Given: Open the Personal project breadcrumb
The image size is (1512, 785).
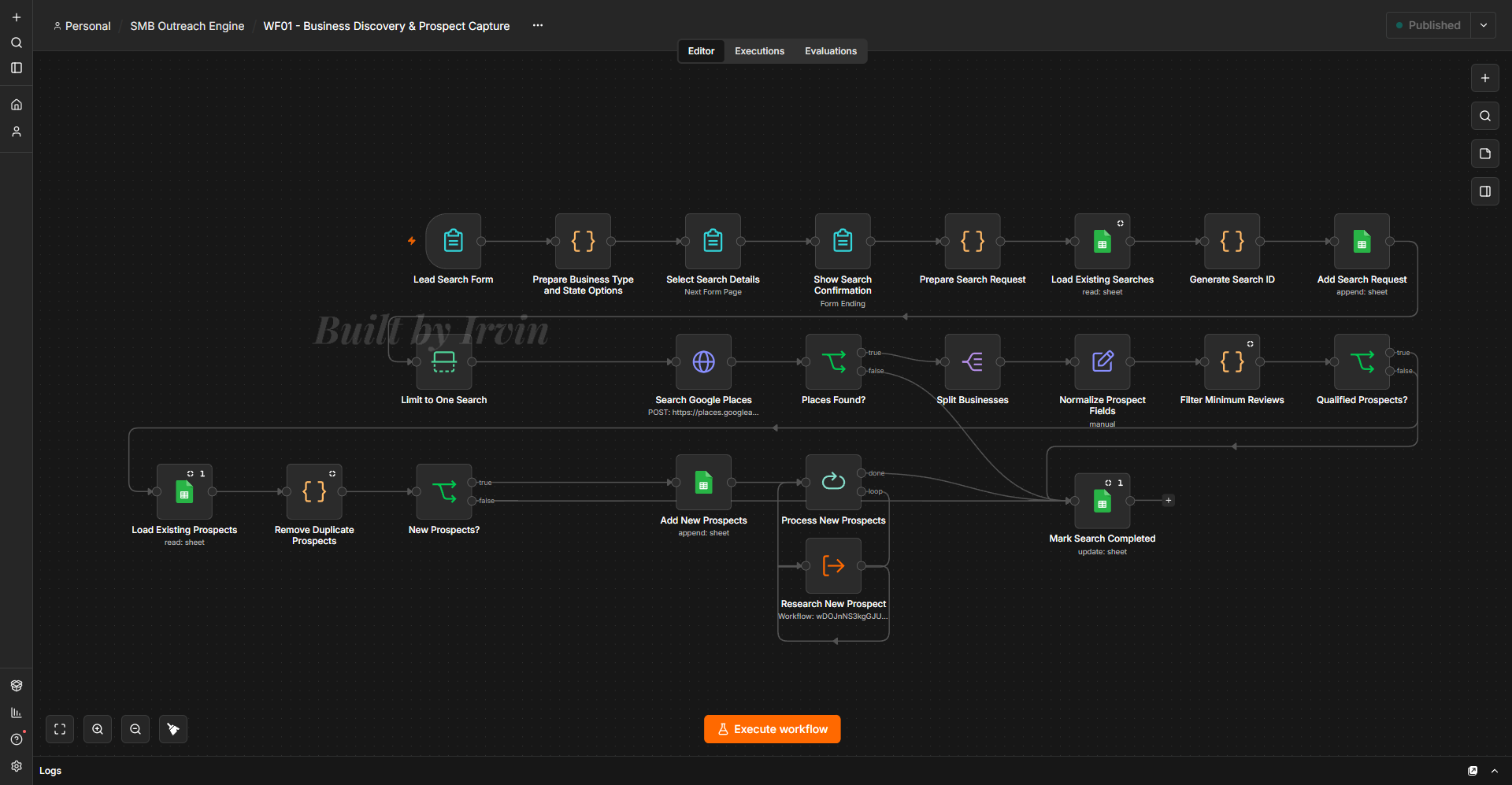Looking at the screenshot, I should point(82,26).
